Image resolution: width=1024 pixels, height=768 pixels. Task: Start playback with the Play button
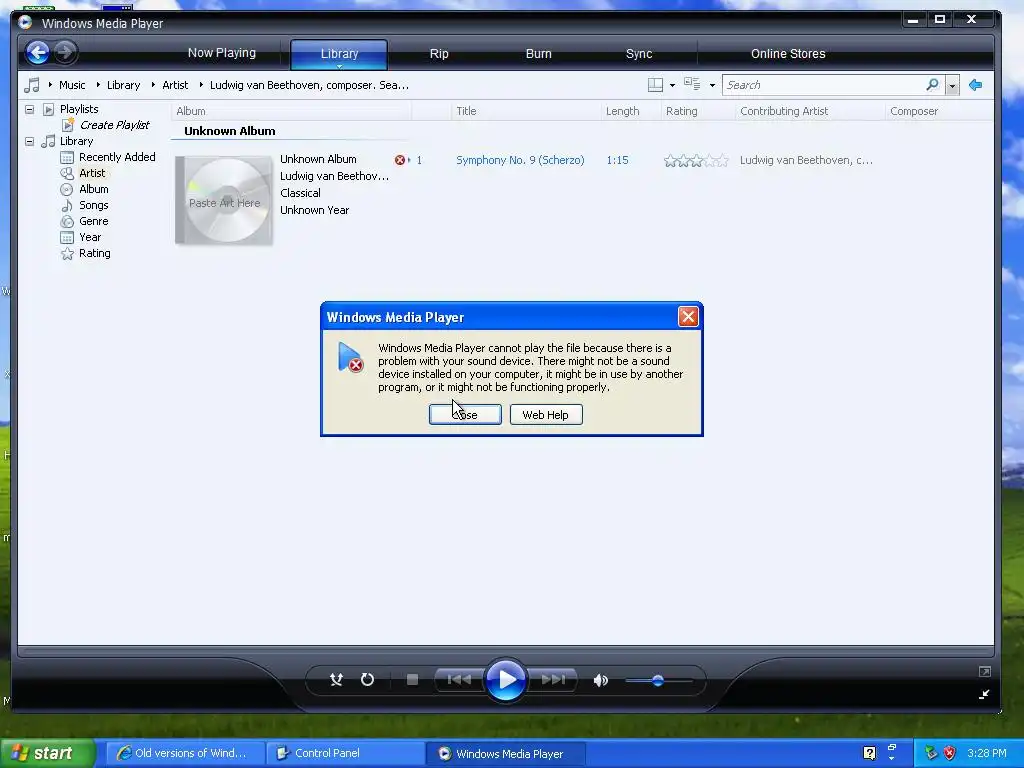(506, 680)
